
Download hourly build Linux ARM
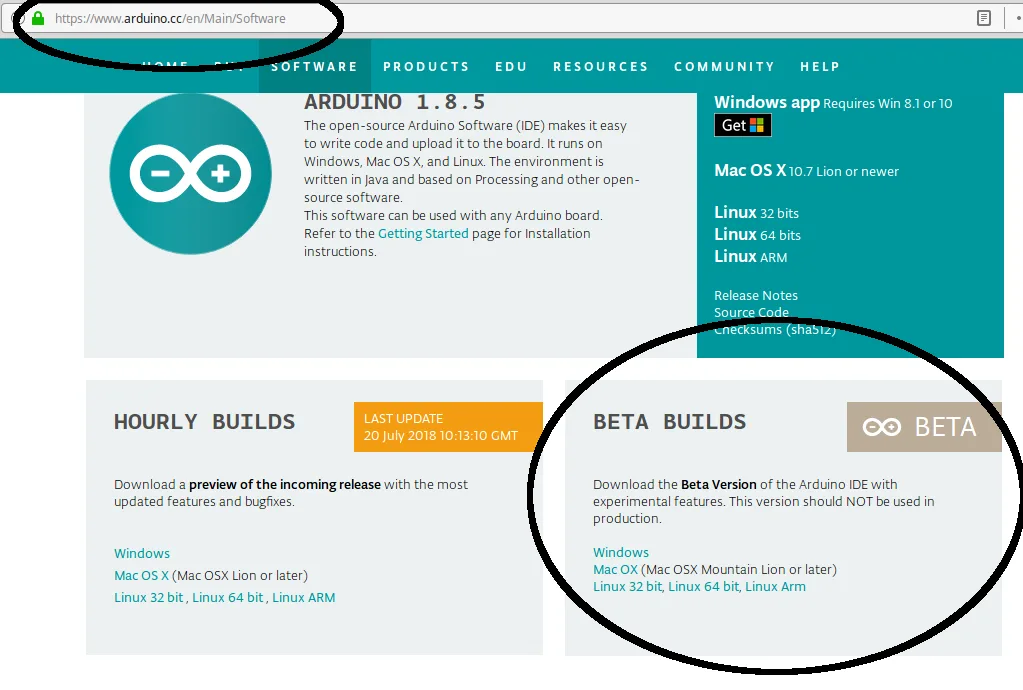(x=303, y=597)
